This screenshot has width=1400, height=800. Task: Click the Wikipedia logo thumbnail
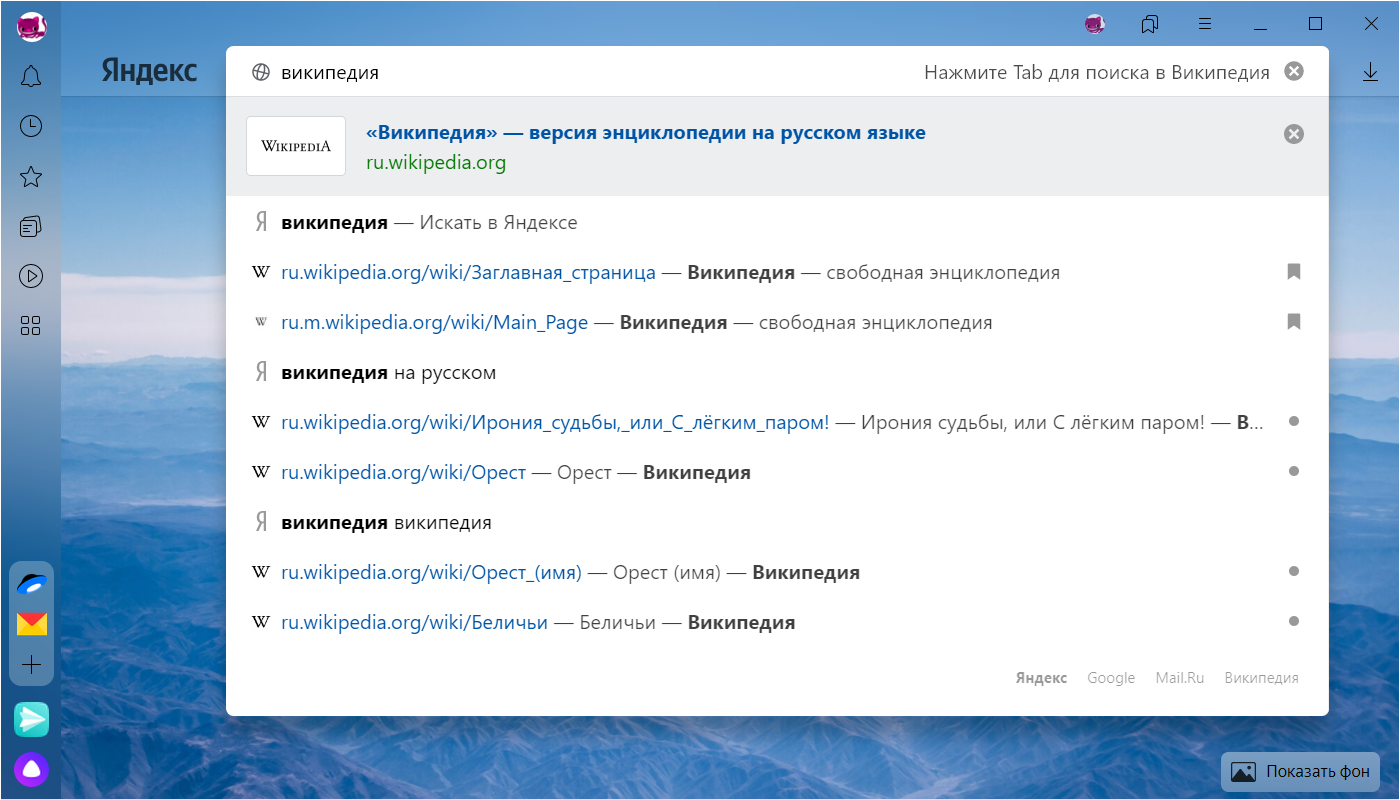point(296,146)
